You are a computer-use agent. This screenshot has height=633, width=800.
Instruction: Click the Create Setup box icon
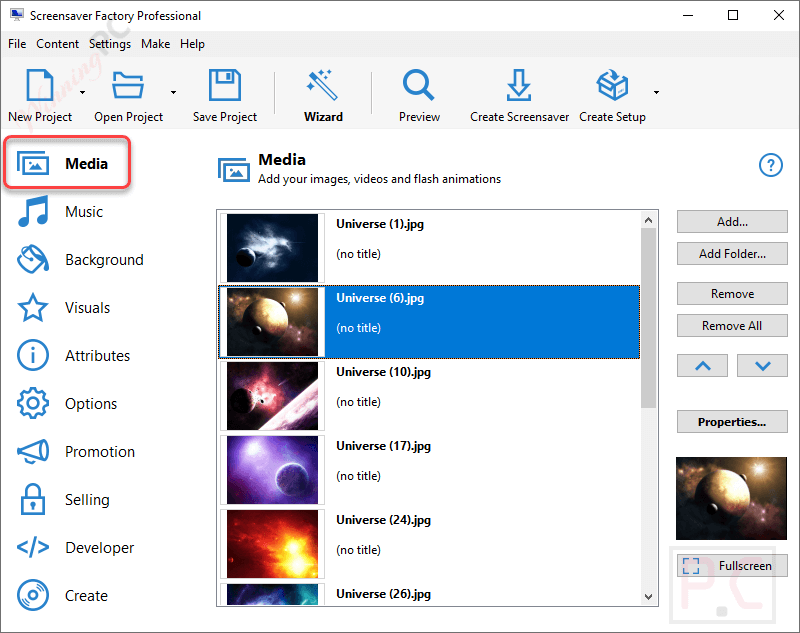[612, 85]
